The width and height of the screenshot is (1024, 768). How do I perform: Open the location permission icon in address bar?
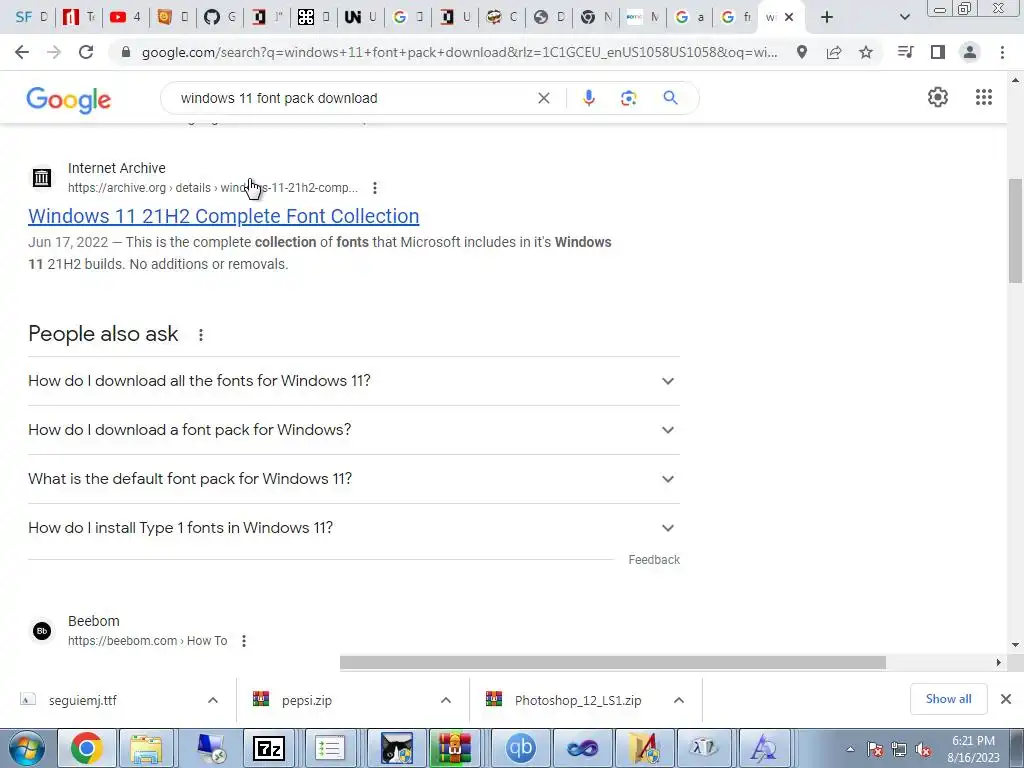[801, 52]
